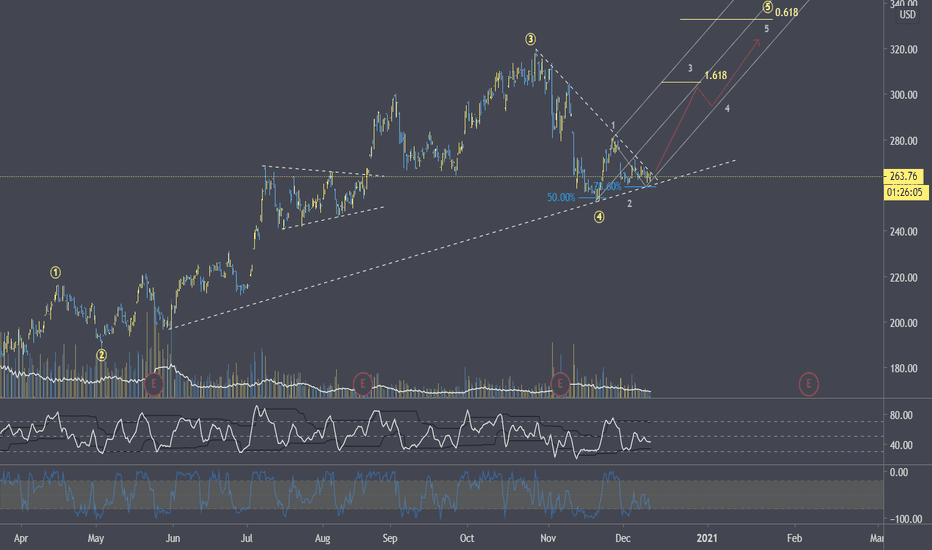The height and width of the screenshot is (550, 932).
Task: Select the circled wave 4 label
Action: [x=599, y=217]
